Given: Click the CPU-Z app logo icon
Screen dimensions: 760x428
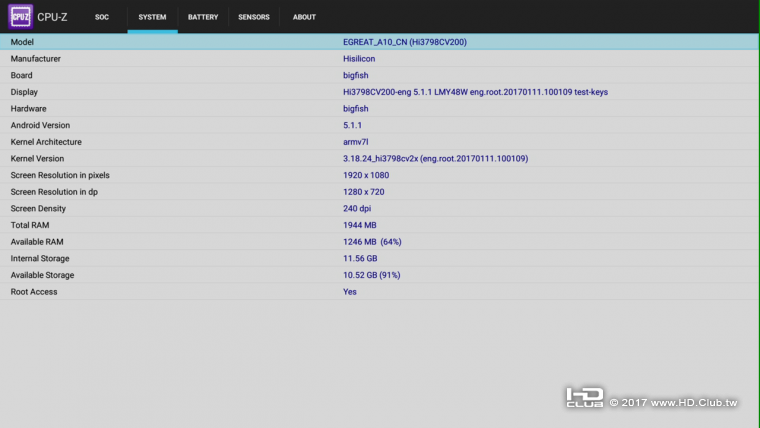Looking at the screenshot, I should (20, 17).
